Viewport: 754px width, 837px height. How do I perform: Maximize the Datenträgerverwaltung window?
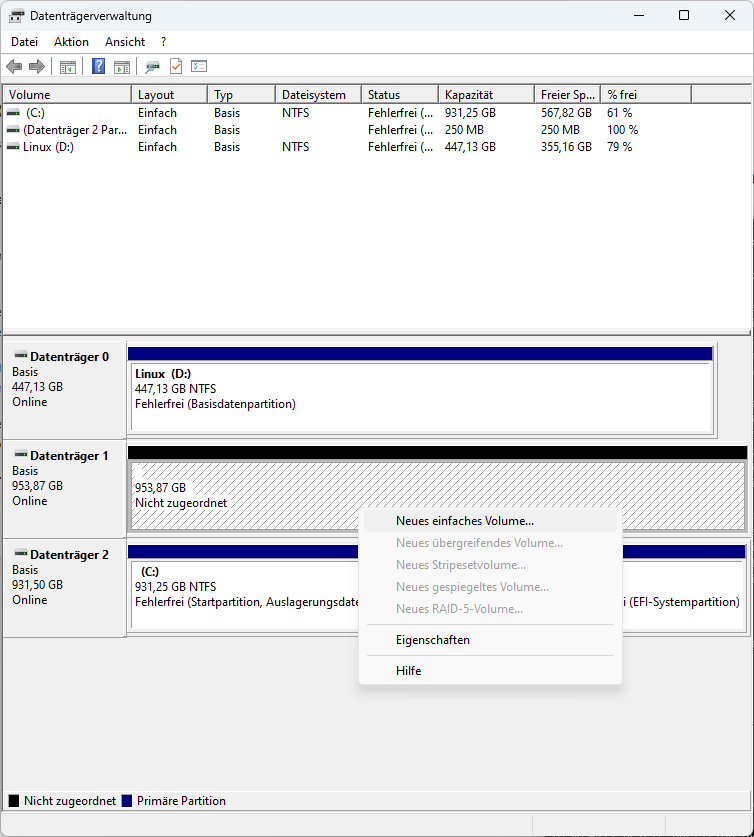click(684, 15)
